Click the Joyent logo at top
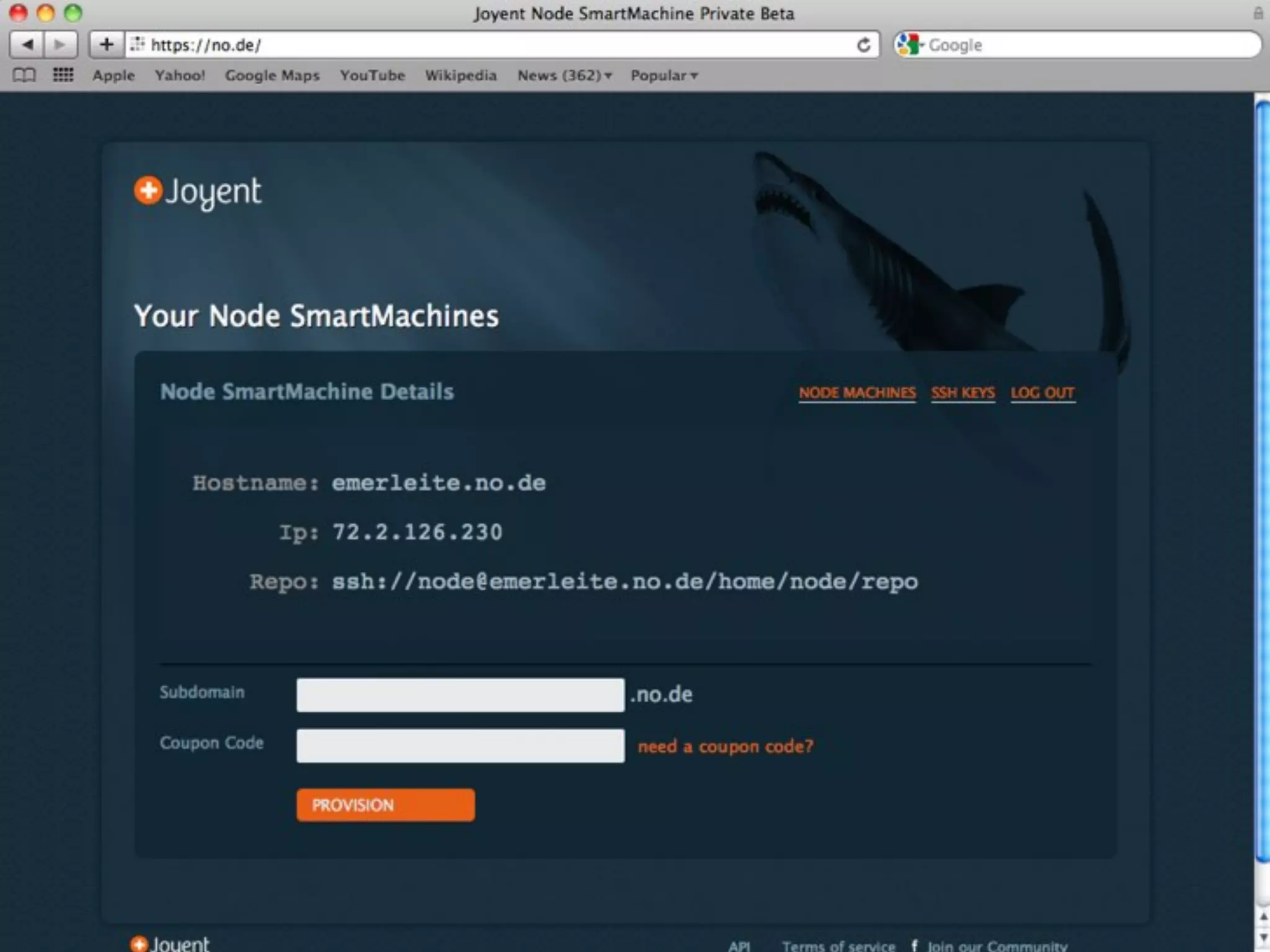Image resolution: width=1270 pixels, height=952 pixels. (x=198, y=191)
